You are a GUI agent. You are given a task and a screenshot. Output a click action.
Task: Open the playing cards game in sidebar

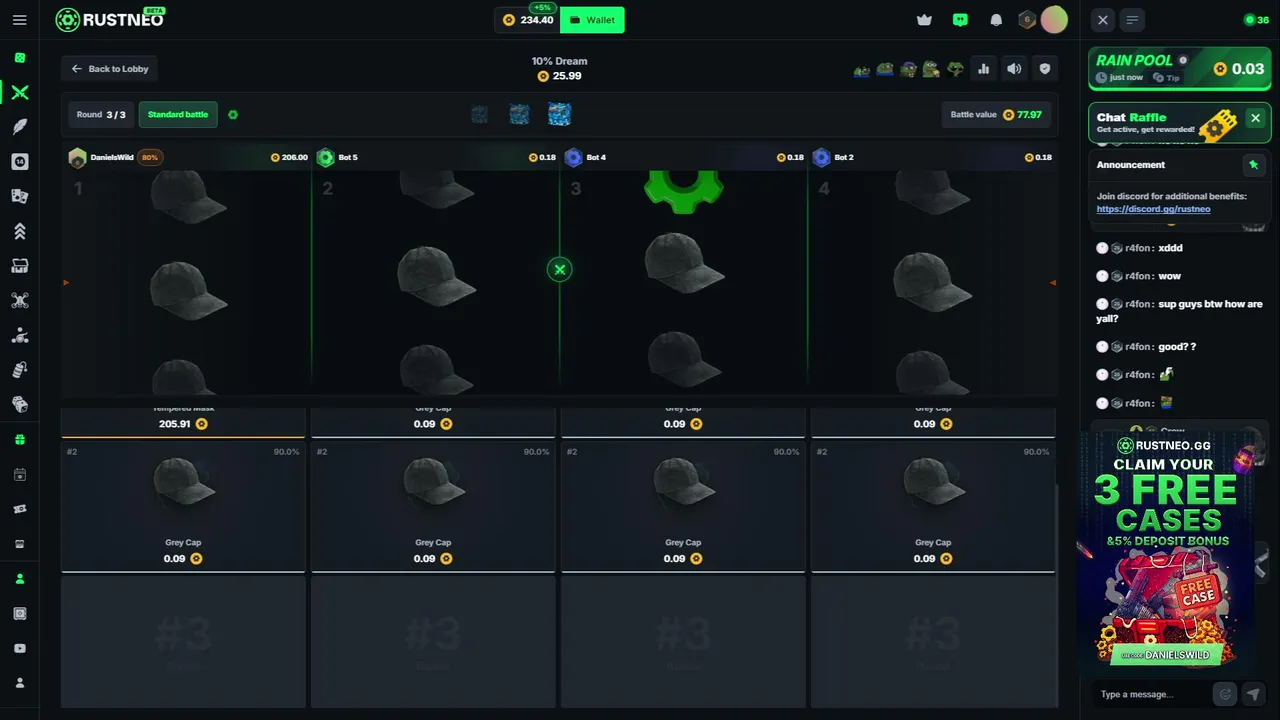20,197
